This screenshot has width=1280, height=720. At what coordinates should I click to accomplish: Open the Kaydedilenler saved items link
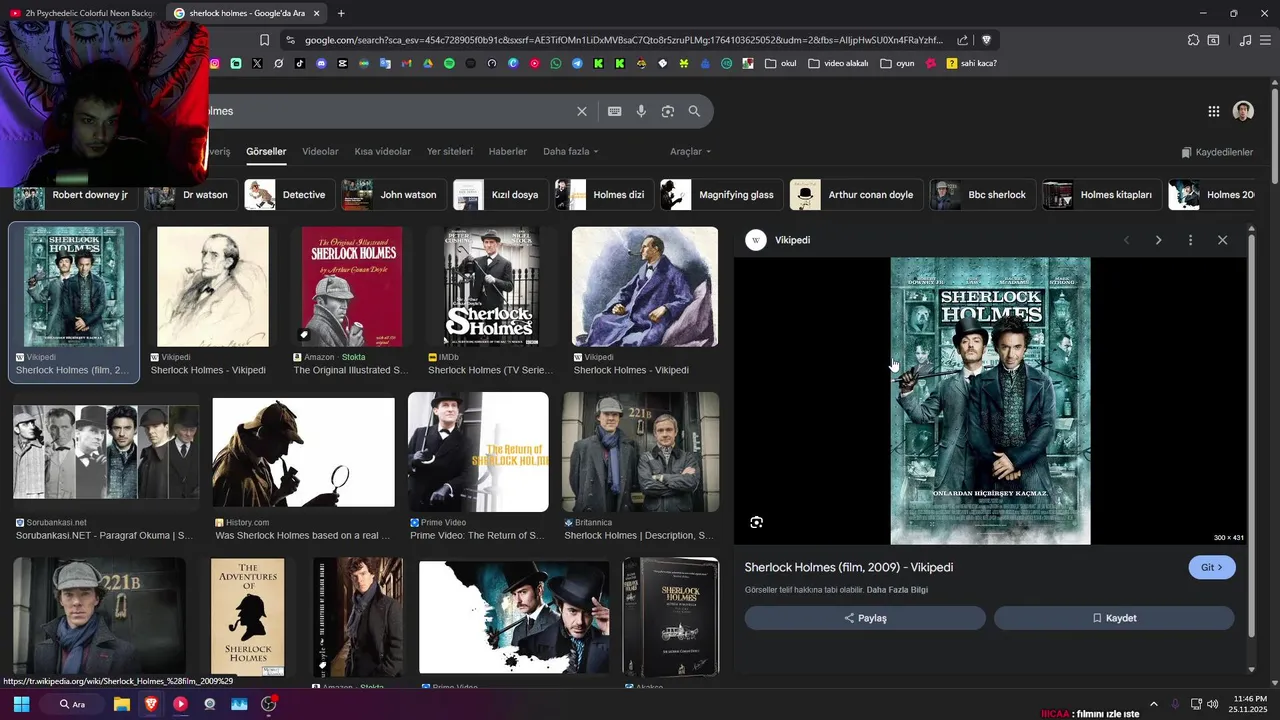1217,152
